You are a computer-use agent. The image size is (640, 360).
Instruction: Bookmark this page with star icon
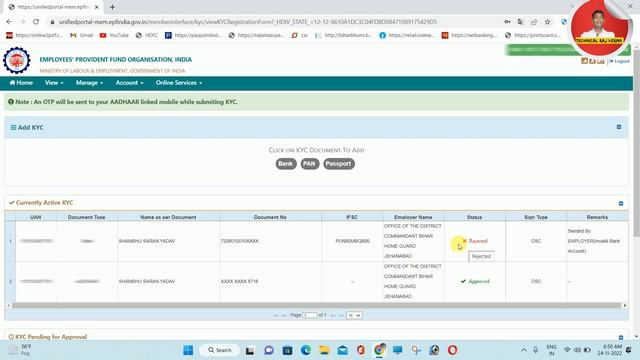(547, 22)
